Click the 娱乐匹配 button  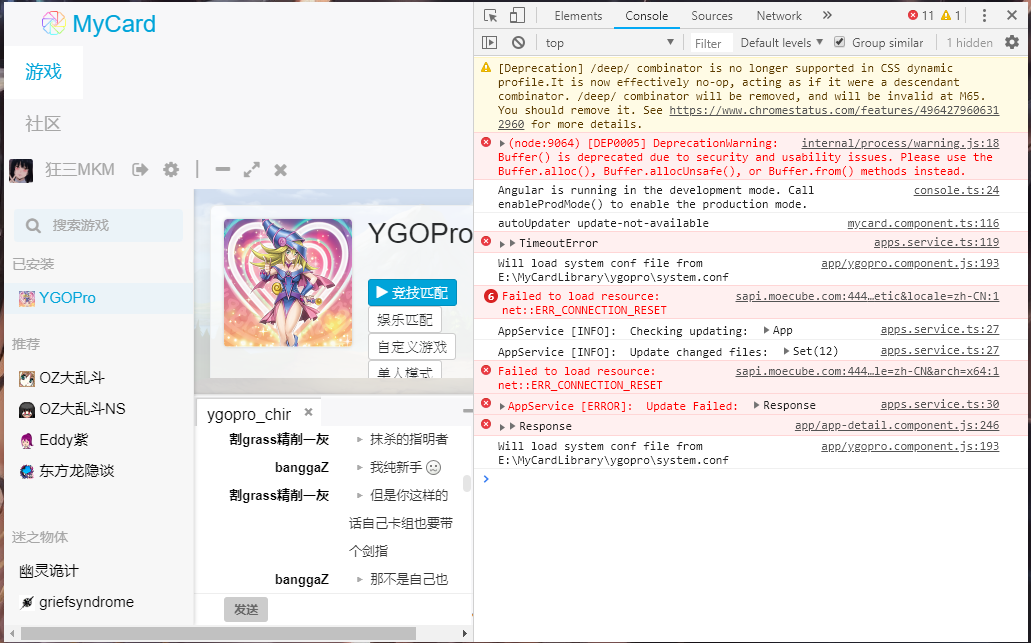tap(405, 320)
